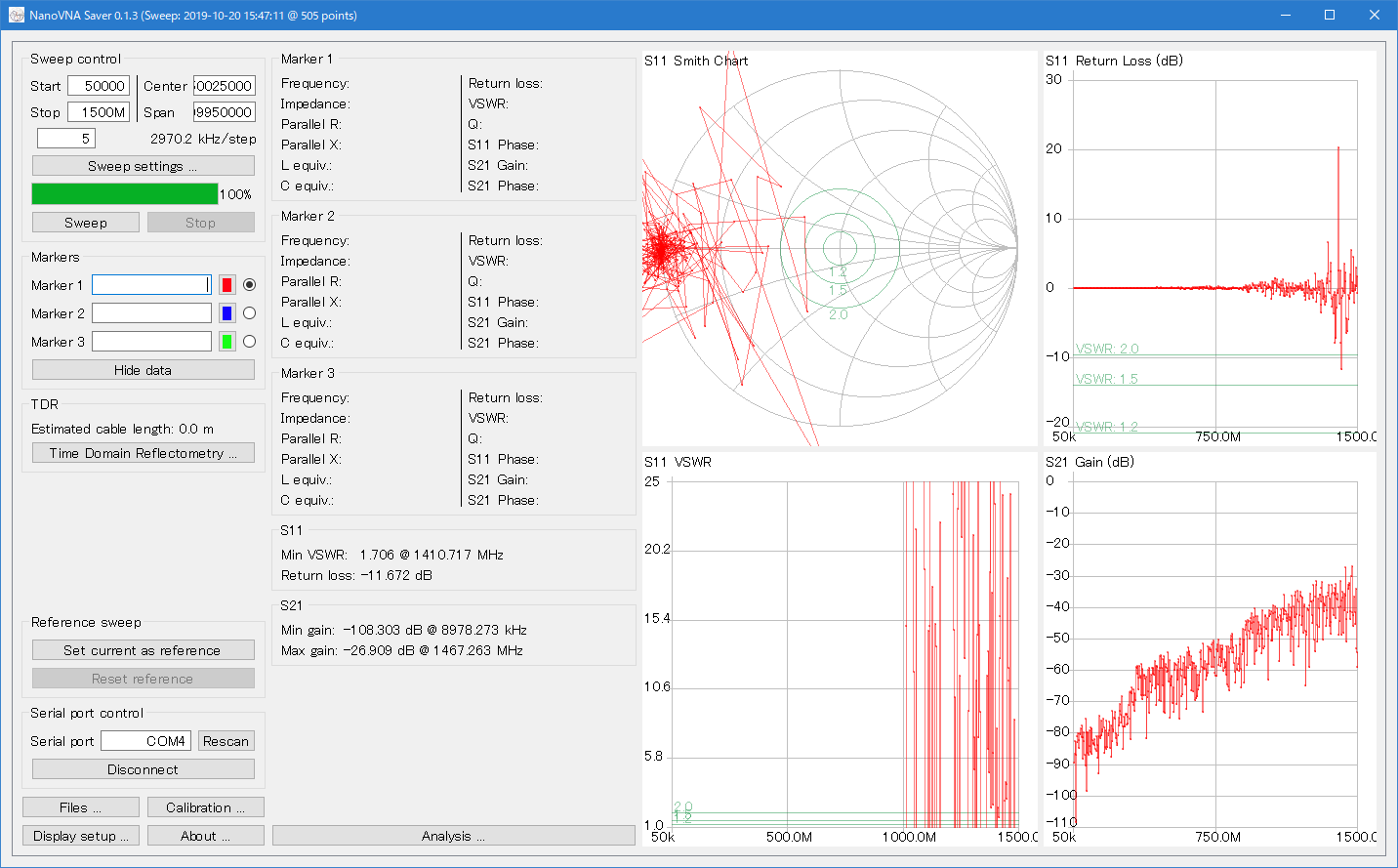Click the 100% sweep progress label
The image size is (1398, 868).
point(235,194)
